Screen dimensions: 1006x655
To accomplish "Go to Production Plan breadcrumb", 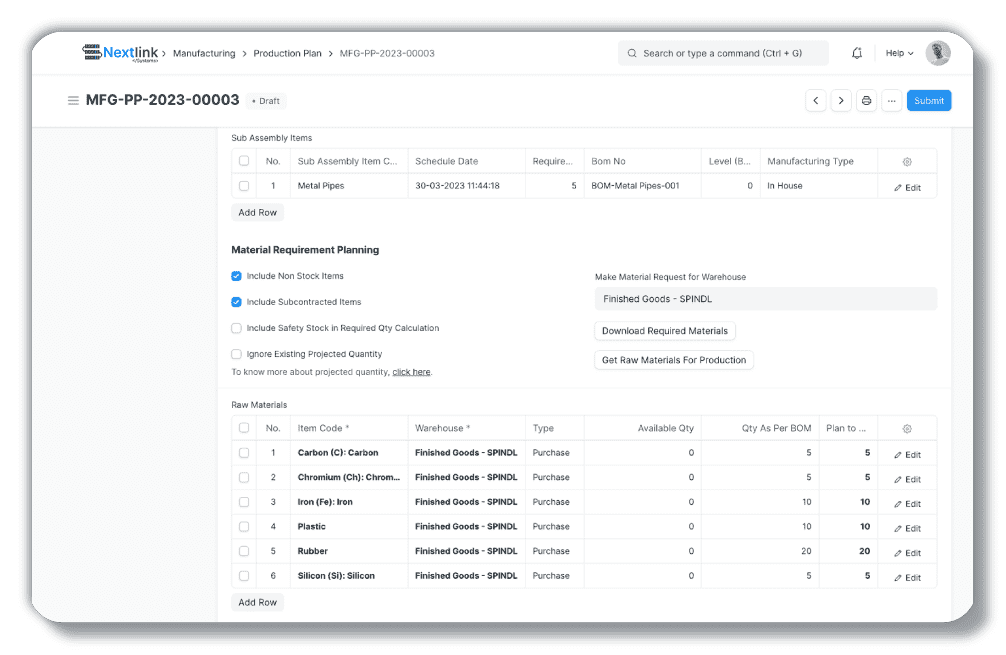I will click(x=287, y=53).
